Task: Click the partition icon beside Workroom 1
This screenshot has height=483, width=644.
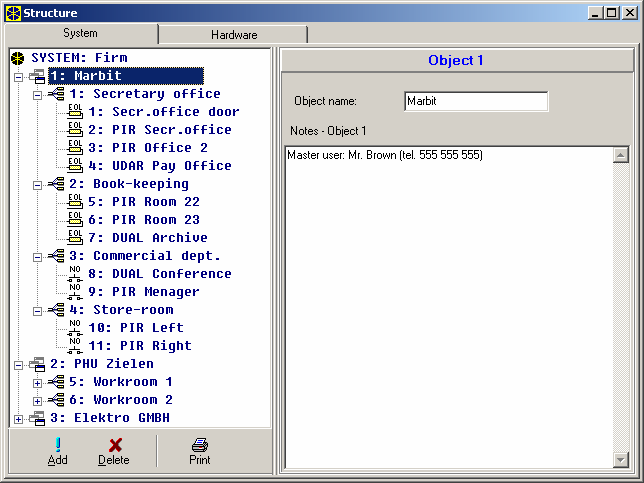Action: coord(57,382)
